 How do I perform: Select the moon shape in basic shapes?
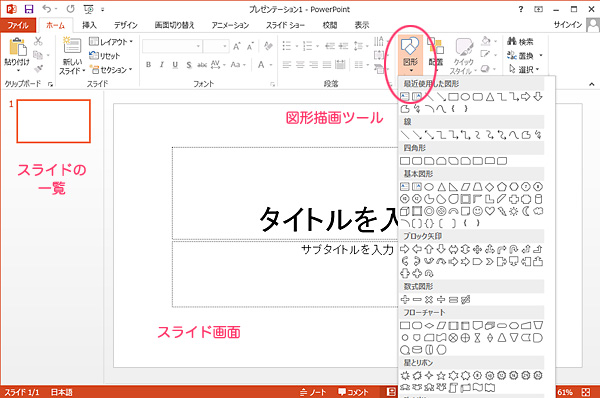(x=526, y=211)
